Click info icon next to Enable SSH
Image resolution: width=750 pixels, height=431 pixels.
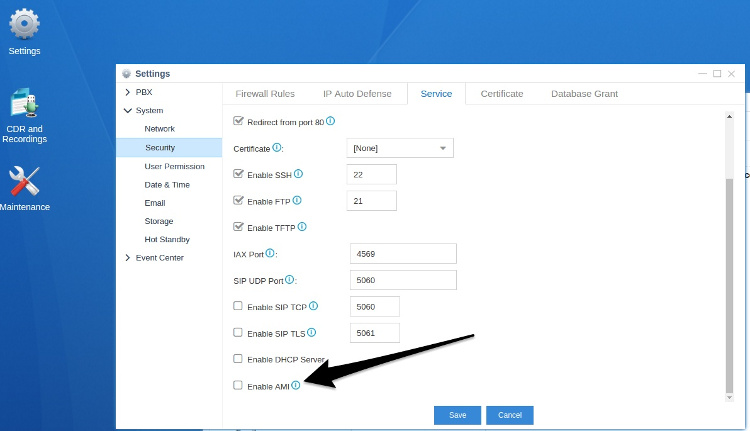point(298,174)
